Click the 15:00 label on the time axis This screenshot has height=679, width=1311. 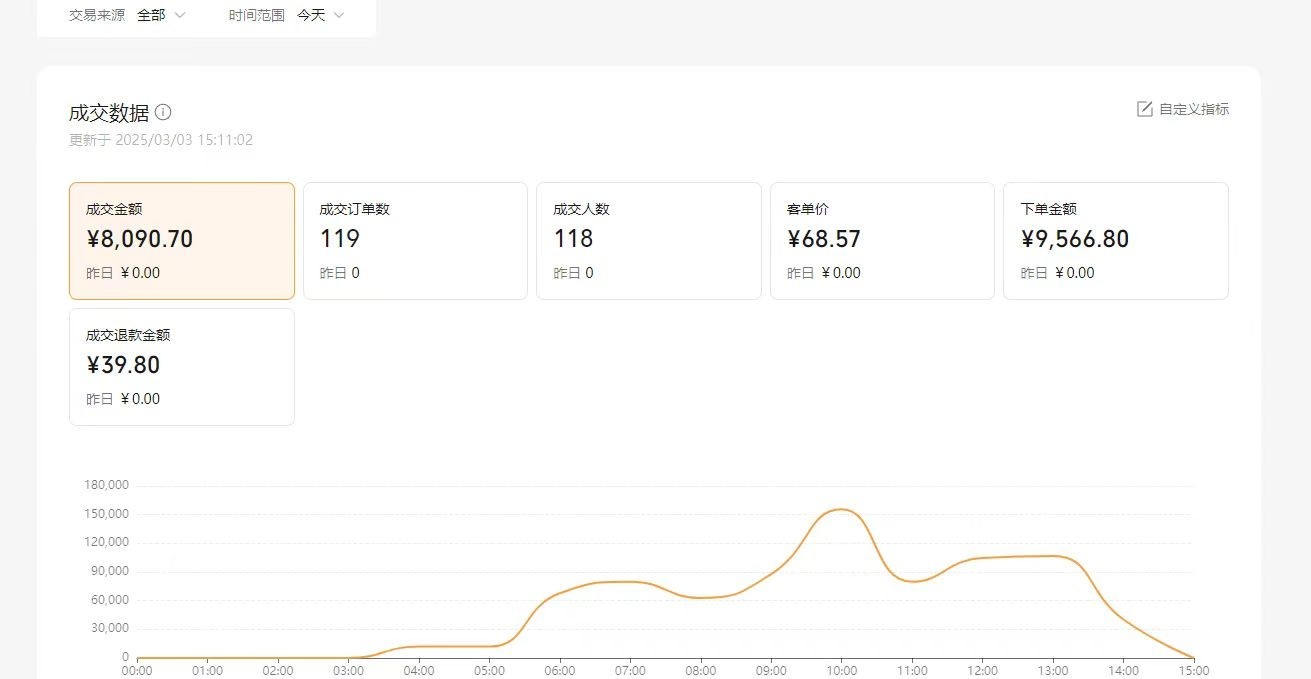(1193, 670)
